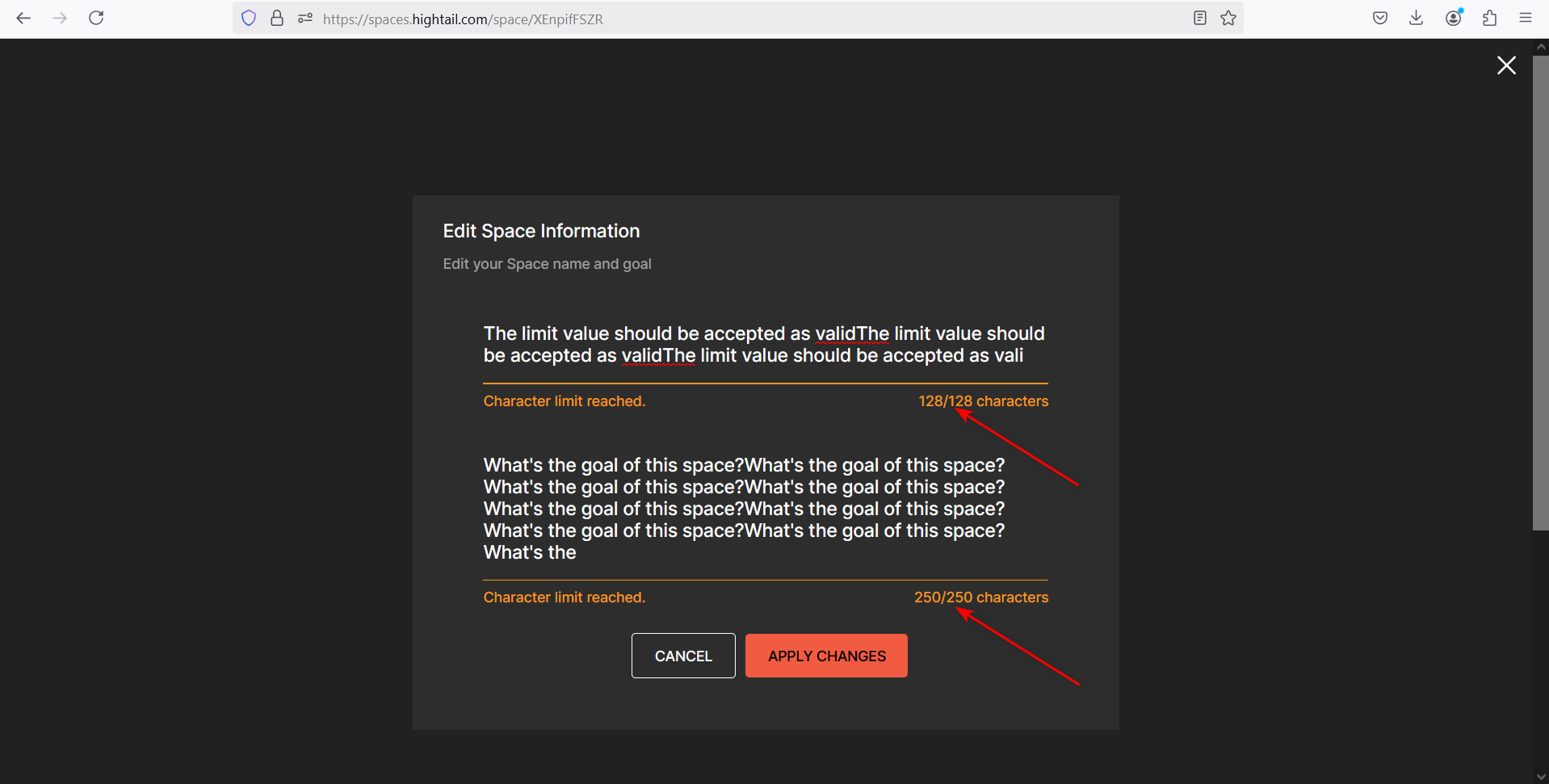Click the APPLY CHANGES button
The width and height of the screenshot is (1549, 784).
(x=826, y=656)
